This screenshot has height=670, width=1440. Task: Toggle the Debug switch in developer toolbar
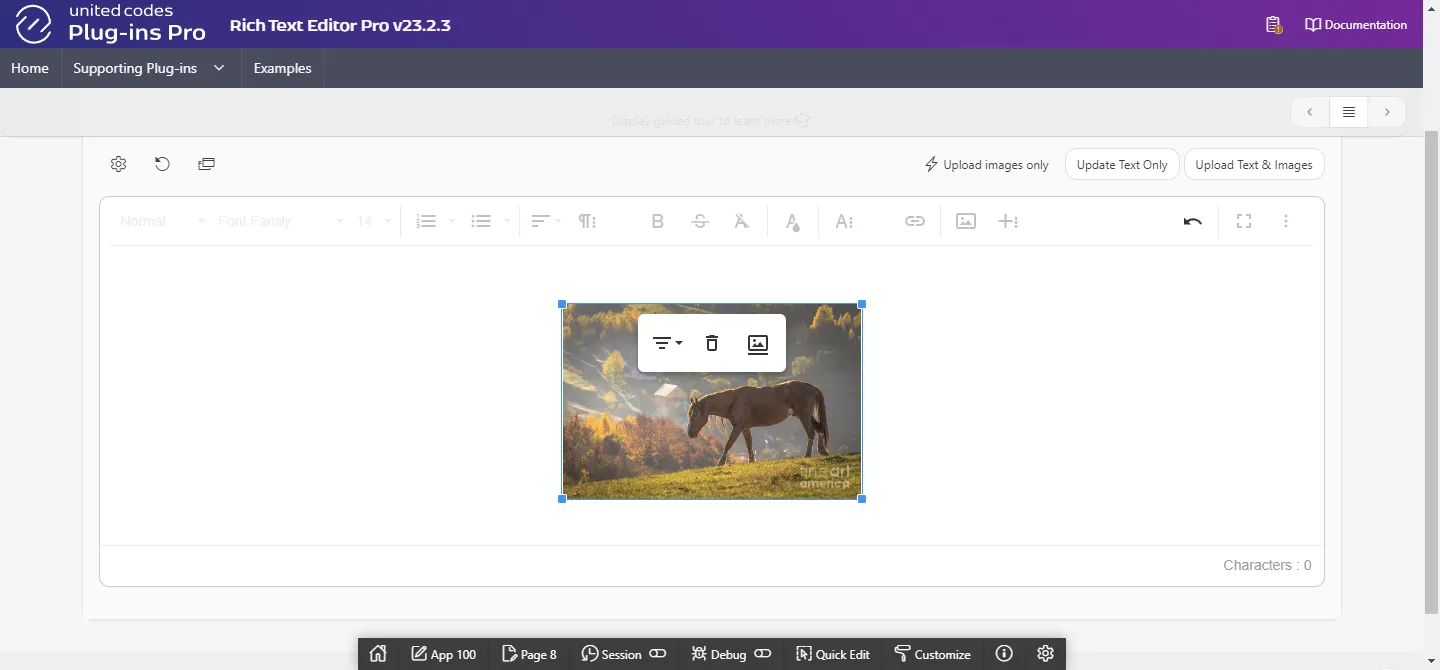(763, 654)
